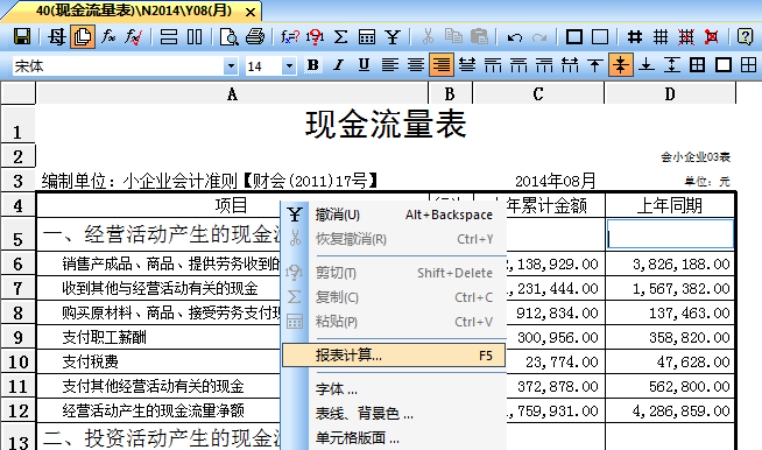The height and width of the screenshot is (450, 762).
Task: Expand the 宋体 font name dropdown
Action: coord(232,66)
